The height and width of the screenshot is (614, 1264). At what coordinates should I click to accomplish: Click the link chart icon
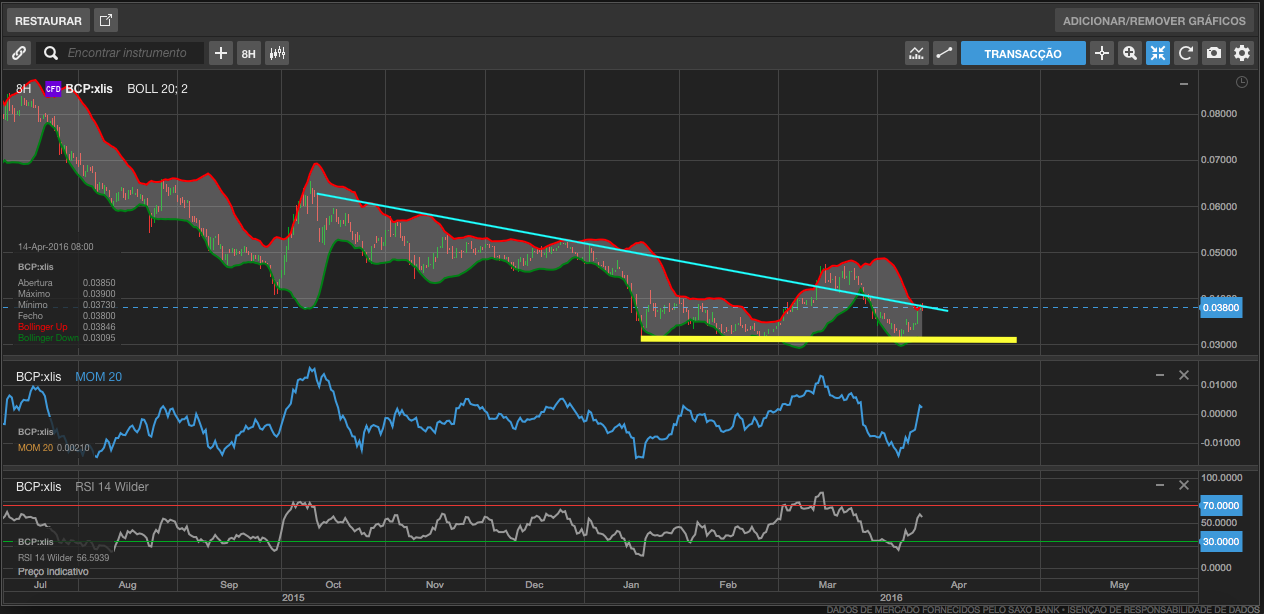tap(19, 53)
